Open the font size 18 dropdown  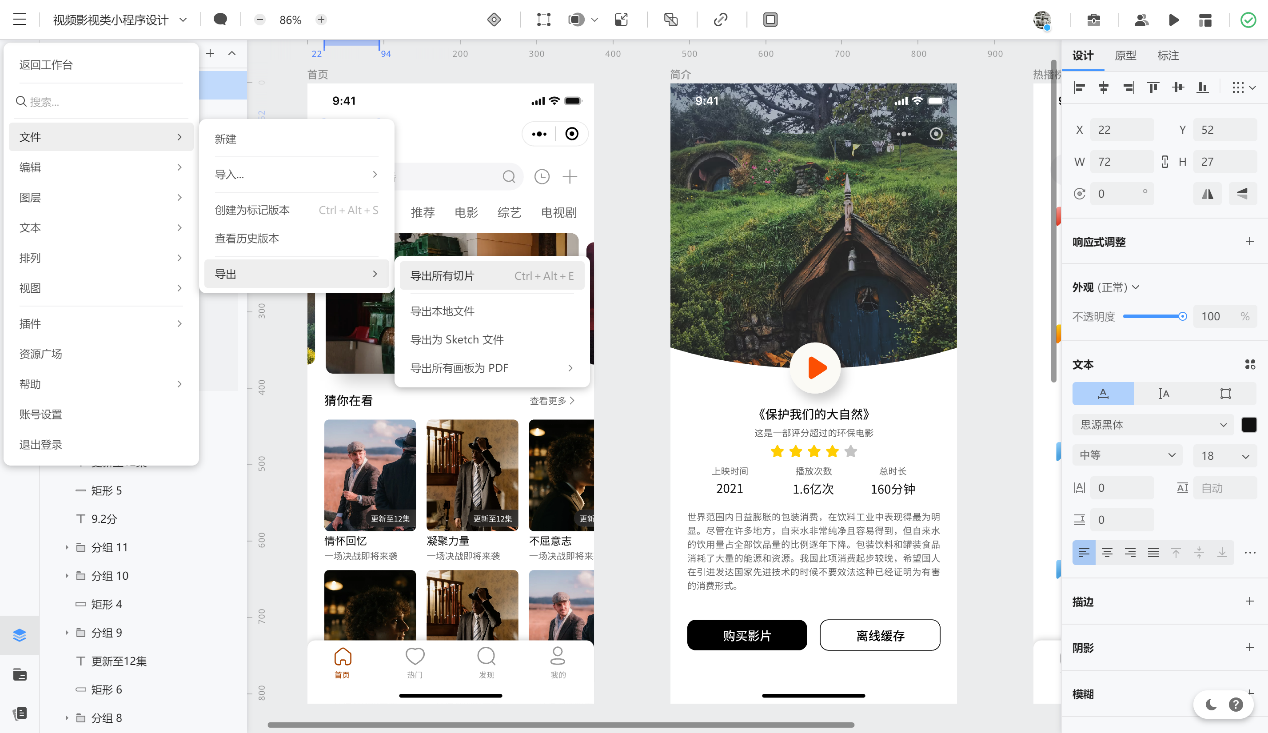(1224, 456)
